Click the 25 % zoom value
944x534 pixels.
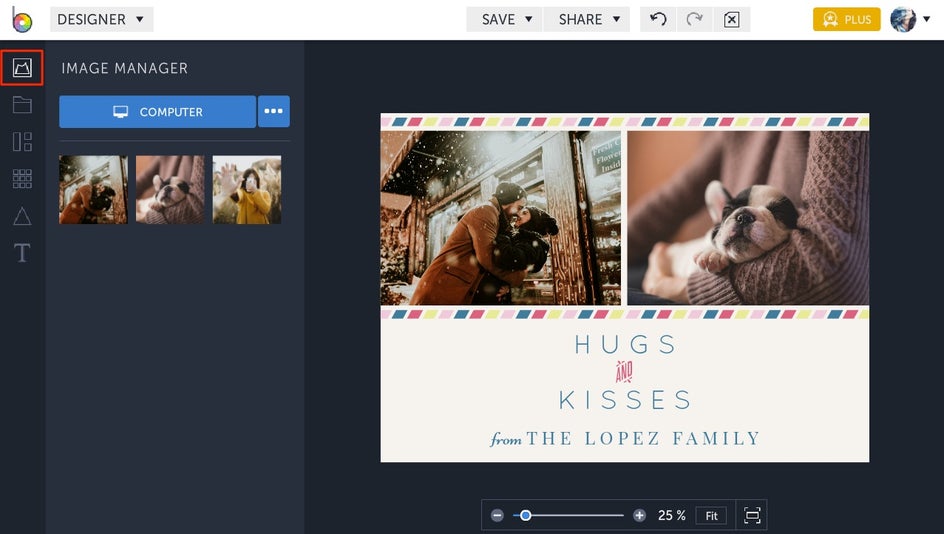tap(671, 515)
